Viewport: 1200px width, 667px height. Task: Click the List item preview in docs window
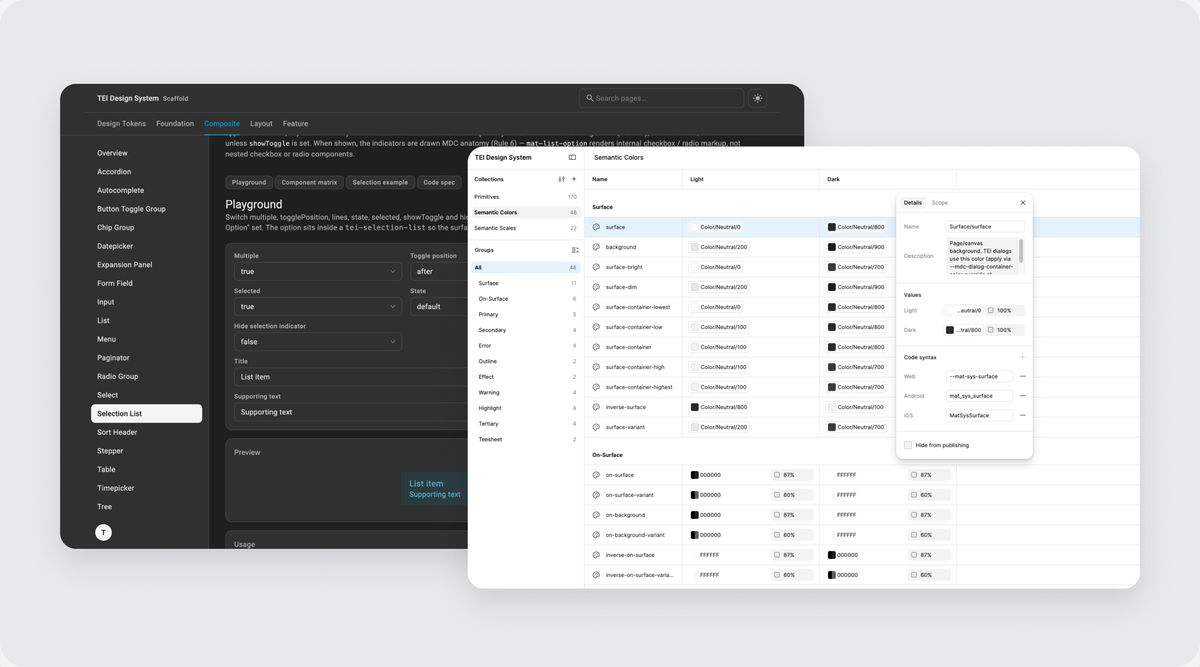pyautogui.click(x=435, y=488)
